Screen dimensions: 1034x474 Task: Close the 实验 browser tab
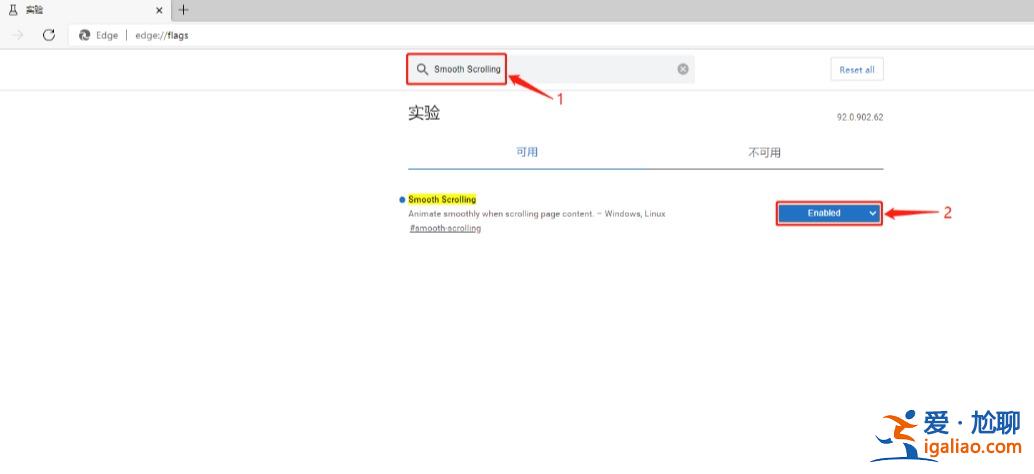coord(159,11)
